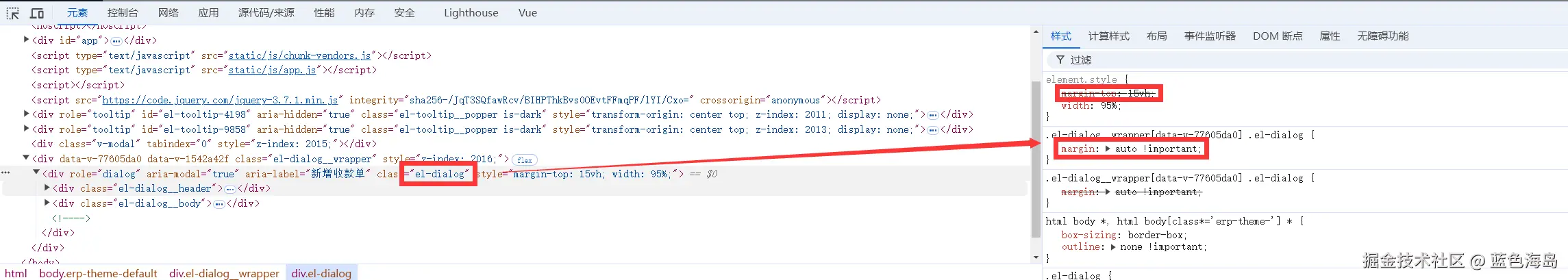
Task: Open the 安全 tab
Action: pos(404,13)
